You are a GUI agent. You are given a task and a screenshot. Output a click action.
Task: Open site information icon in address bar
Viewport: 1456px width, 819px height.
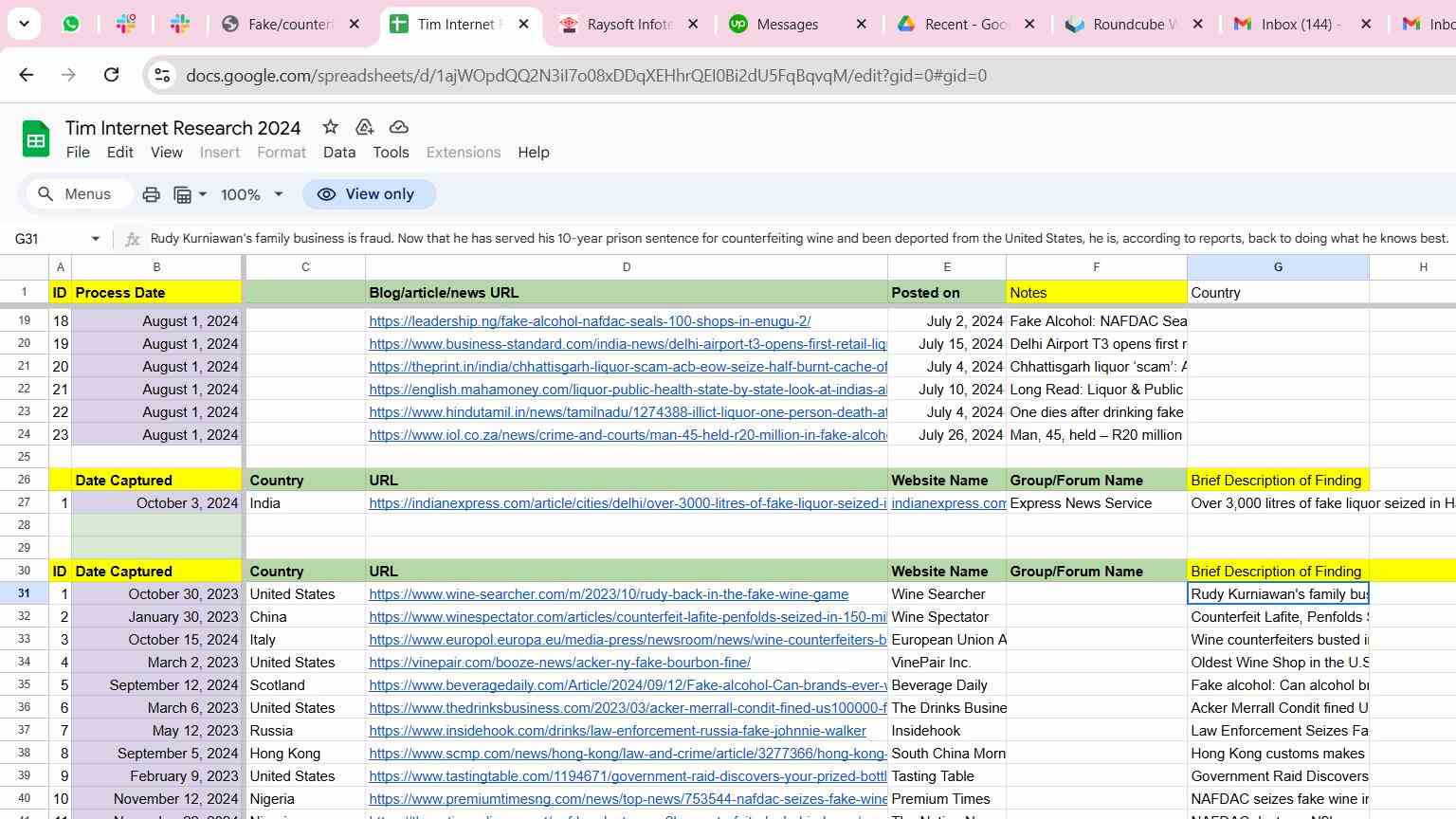pyautogui.click(x=162, y=76)
